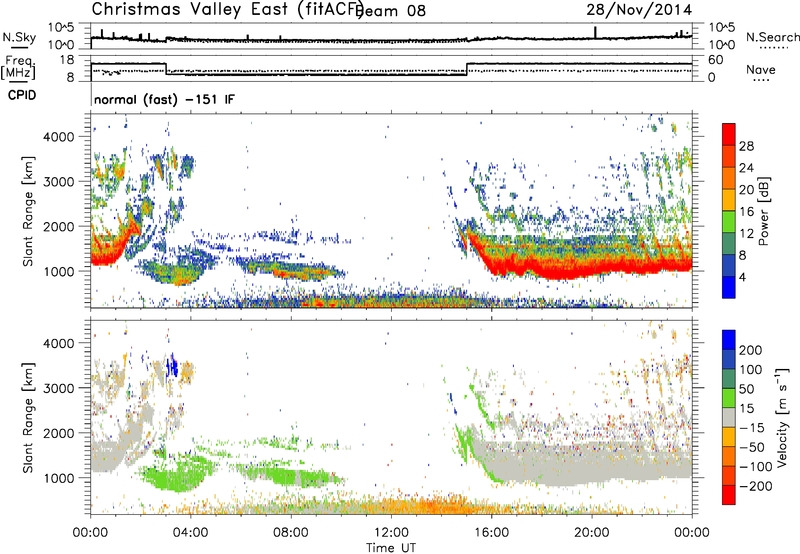Click the Slant Range label of velocity panel

click(28, 417)
